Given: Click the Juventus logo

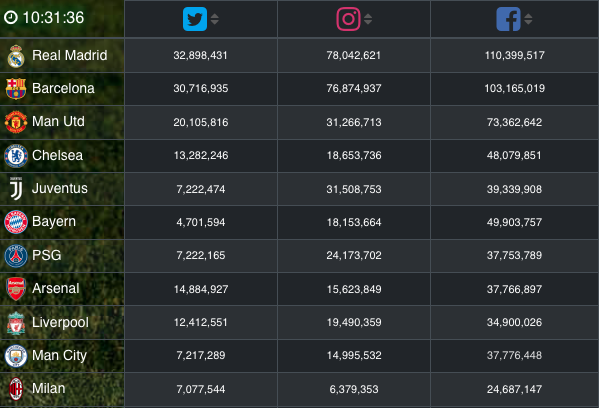Looking at the screenshot, I should [16, 188].
